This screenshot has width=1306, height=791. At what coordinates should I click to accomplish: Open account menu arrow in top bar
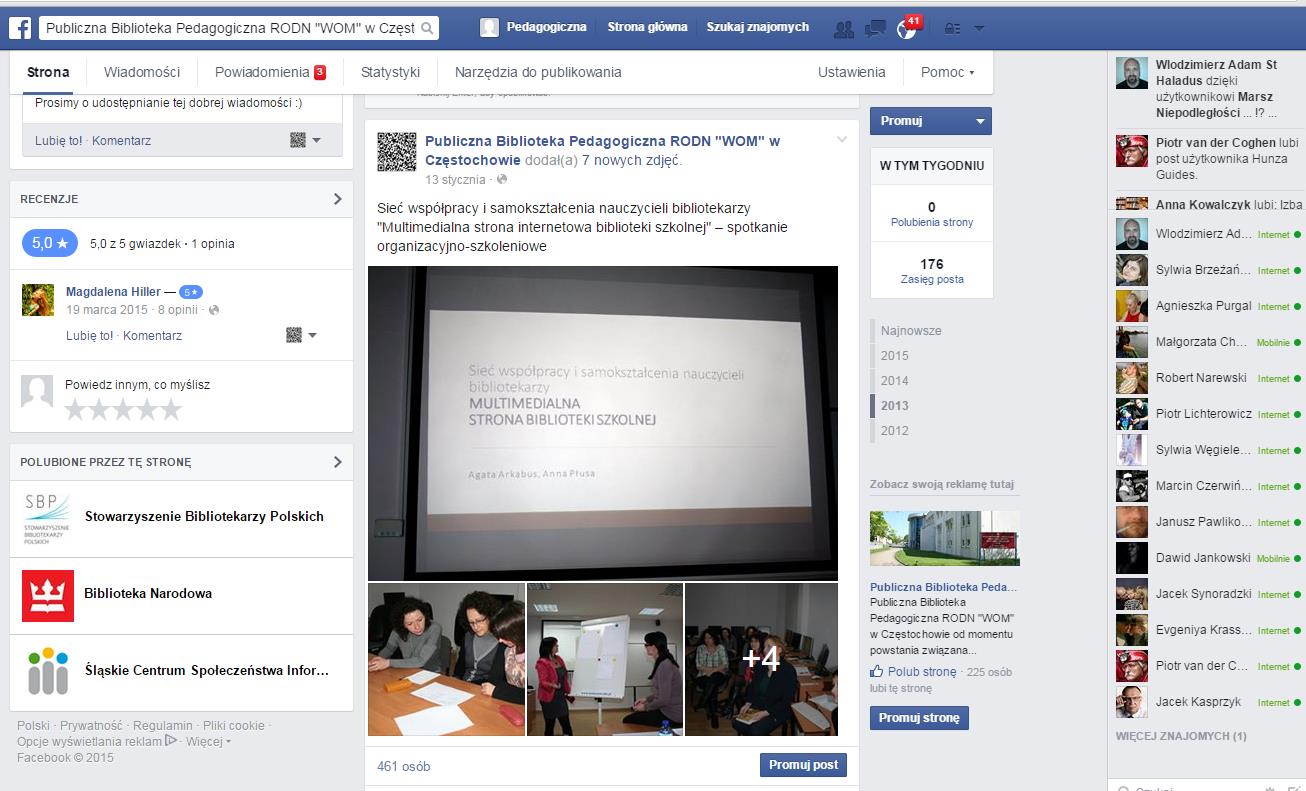pos(979,28)
